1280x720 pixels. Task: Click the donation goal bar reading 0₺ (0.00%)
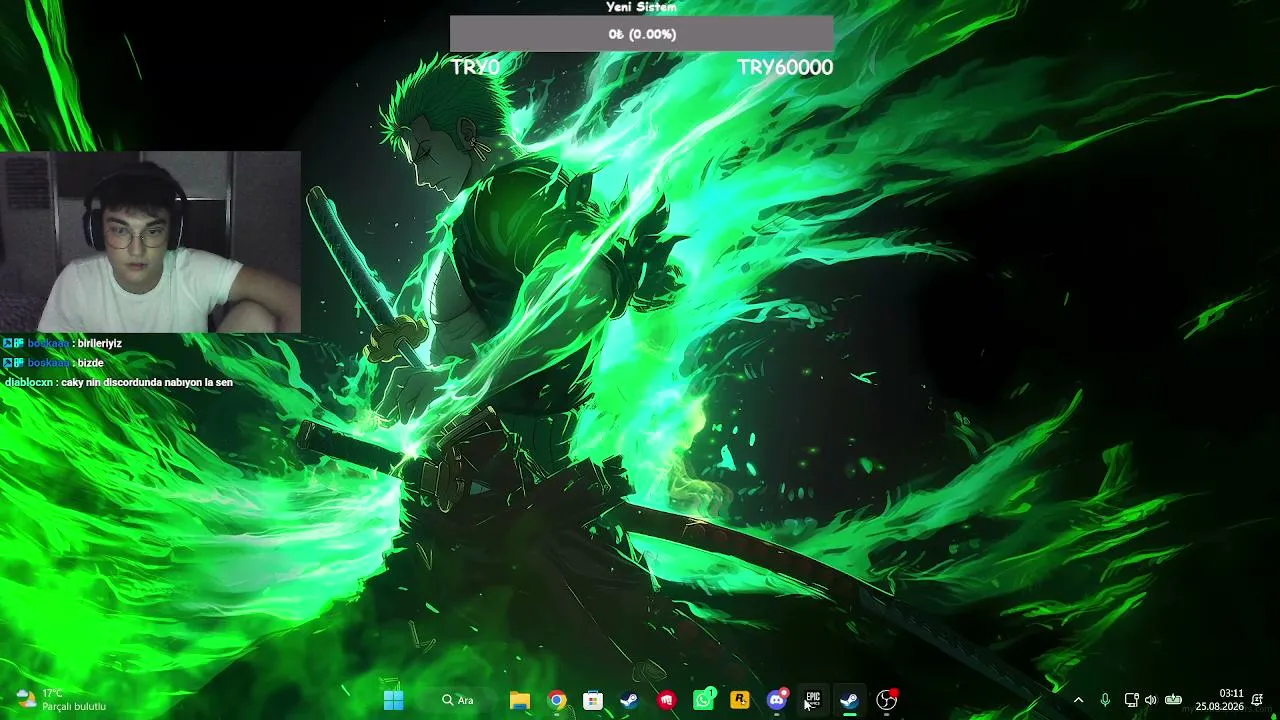click(x=642, y=34)
